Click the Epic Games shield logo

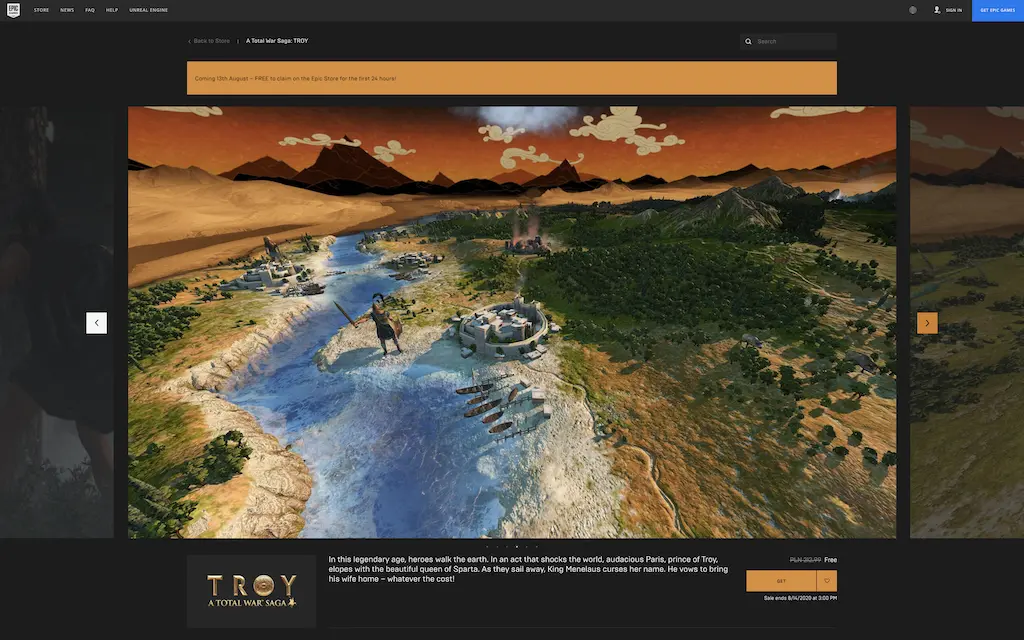pyautogui.click(x=13, y=10)
